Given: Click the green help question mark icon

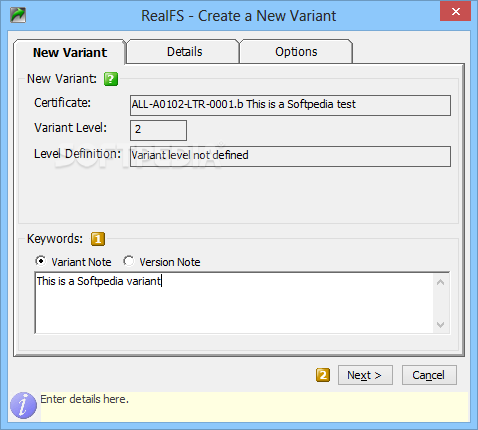Looking at the screenshot, I should [x=111, y=79].
